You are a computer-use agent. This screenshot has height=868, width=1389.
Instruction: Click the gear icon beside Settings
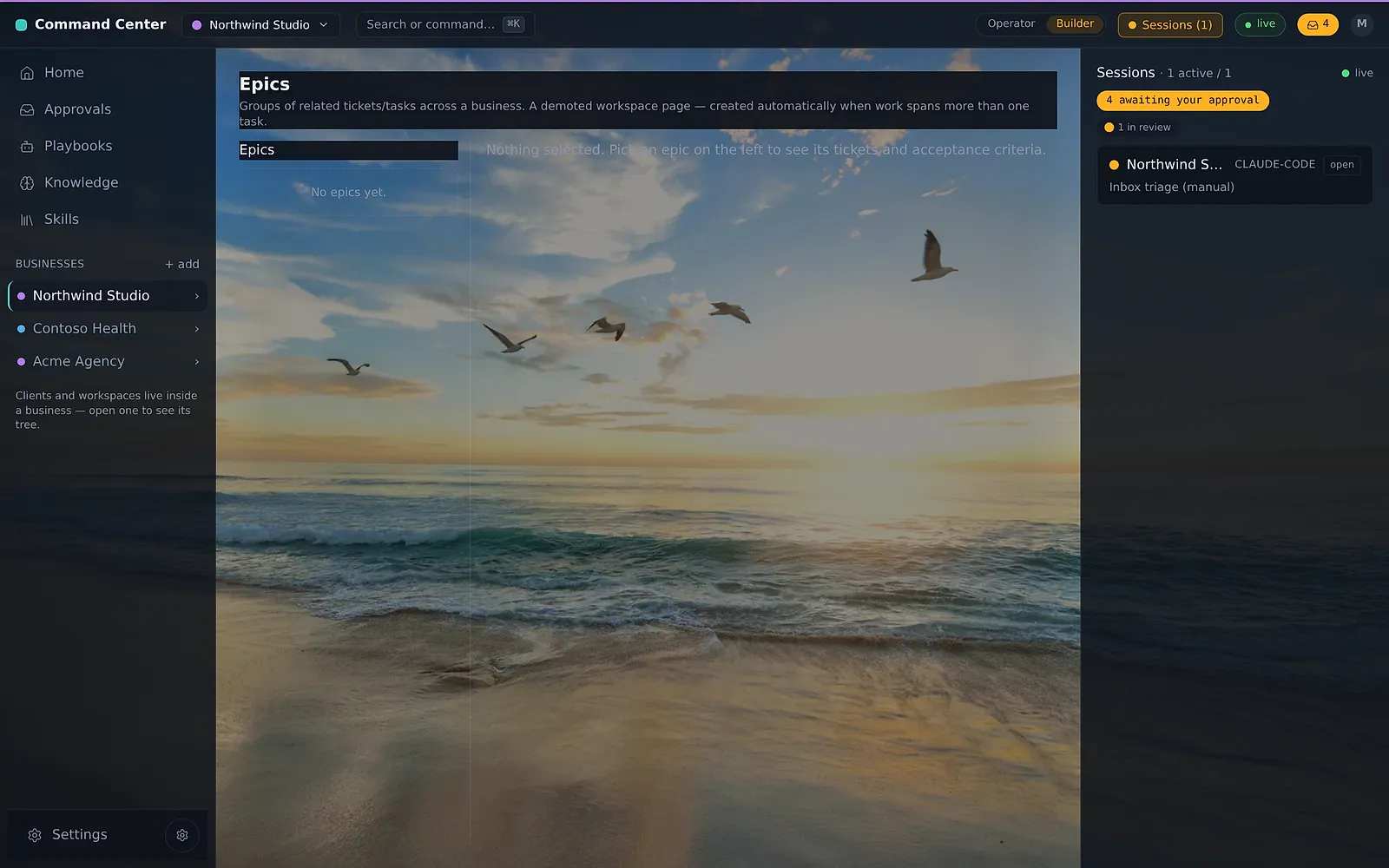point(182,835)
